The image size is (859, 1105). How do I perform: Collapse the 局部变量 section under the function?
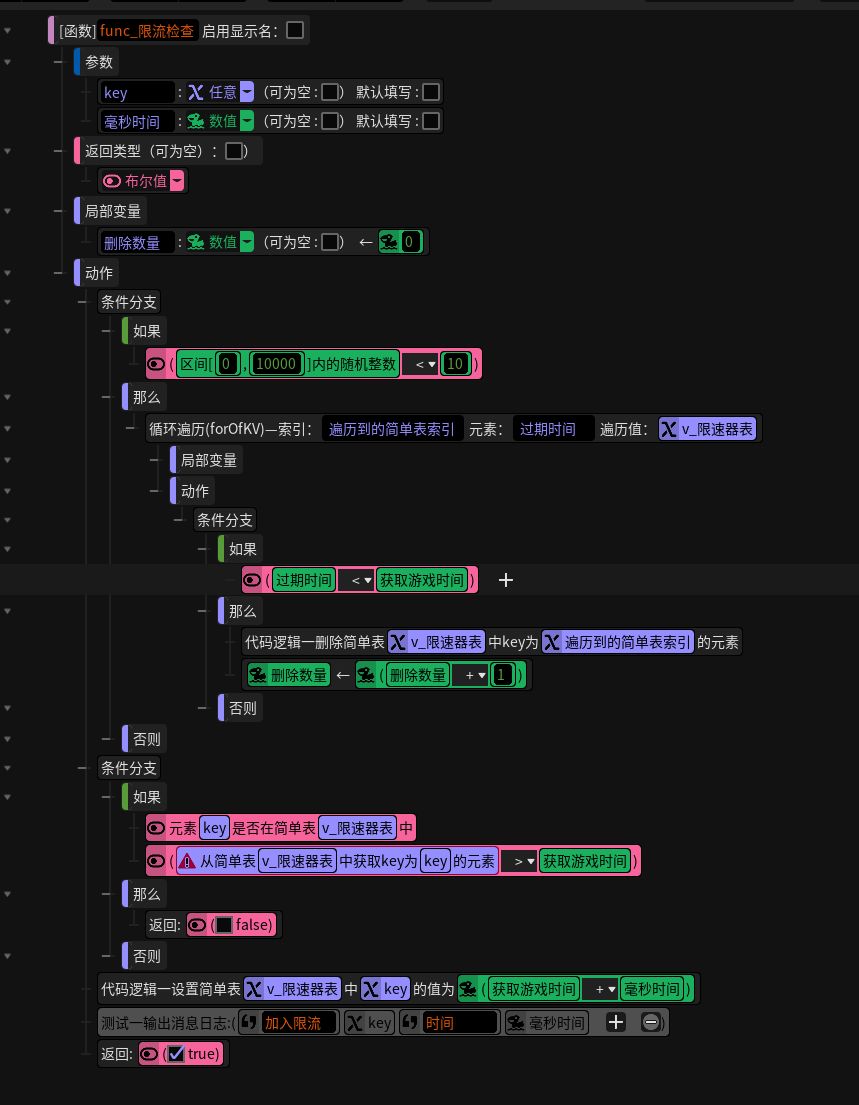pyautogui.click(x=58, y=211)
